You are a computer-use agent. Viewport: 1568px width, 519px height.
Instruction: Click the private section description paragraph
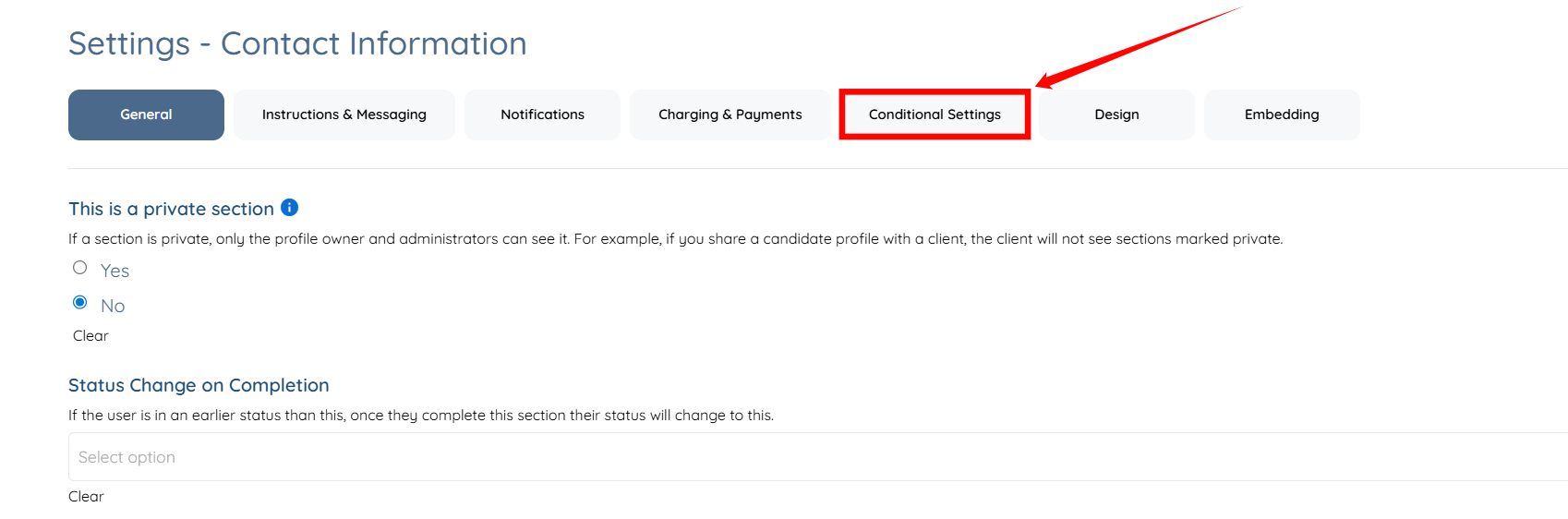pos(675,239)
